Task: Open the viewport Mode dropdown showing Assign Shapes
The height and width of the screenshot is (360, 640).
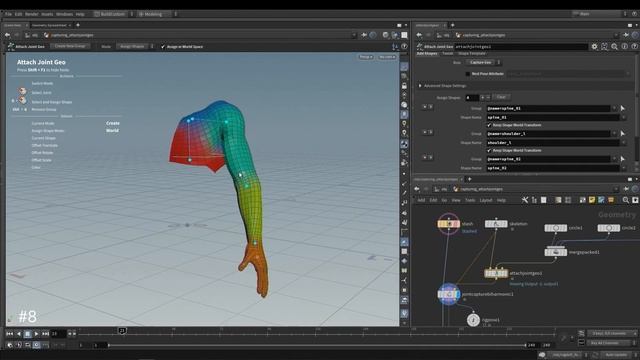Action: (135, 47)
